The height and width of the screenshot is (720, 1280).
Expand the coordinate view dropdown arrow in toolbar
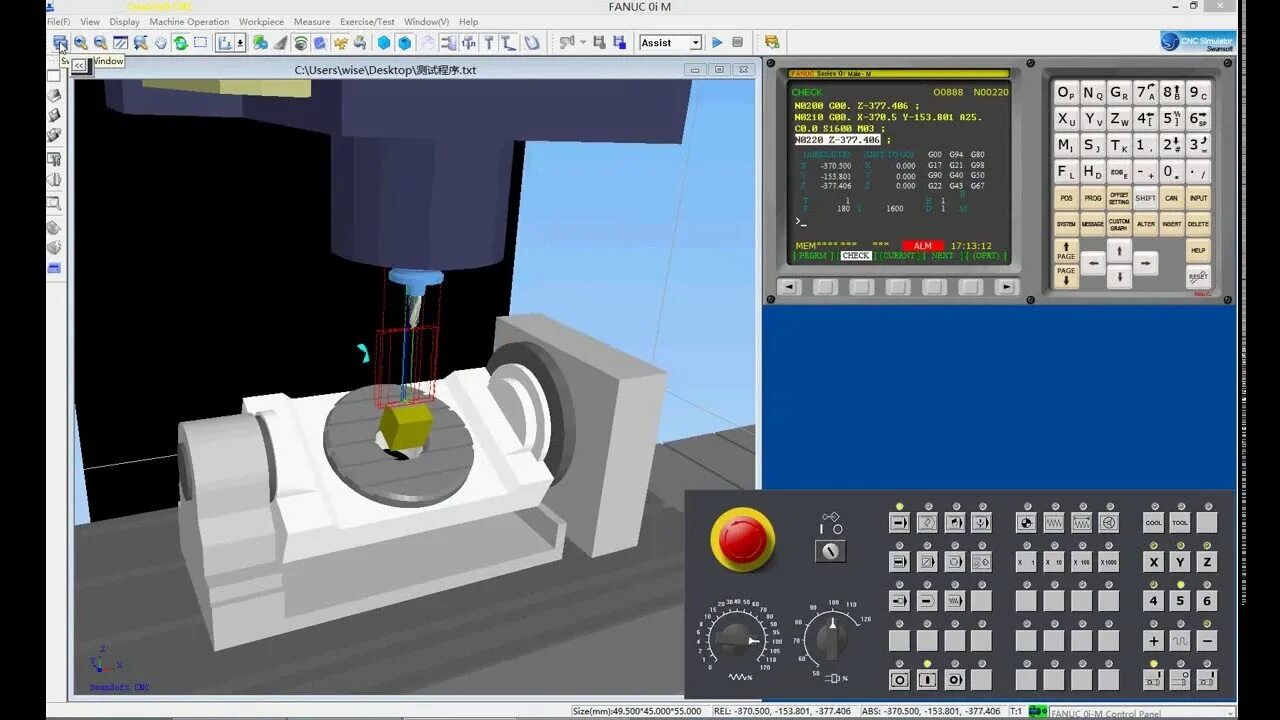click(x=240, y=43)
